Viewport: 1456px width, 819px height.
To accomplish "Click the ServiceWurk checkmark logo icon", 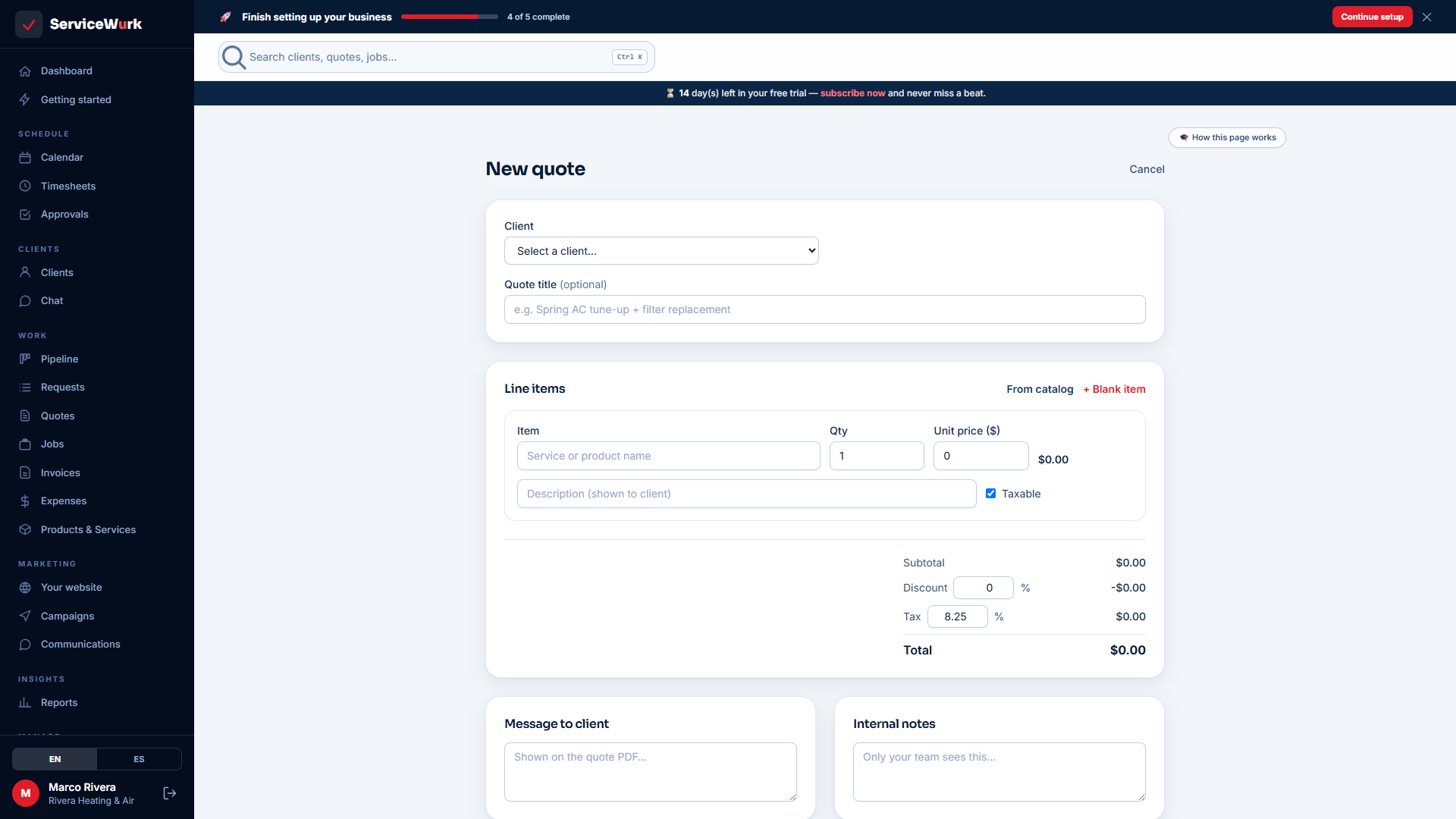I will (29, 24).
